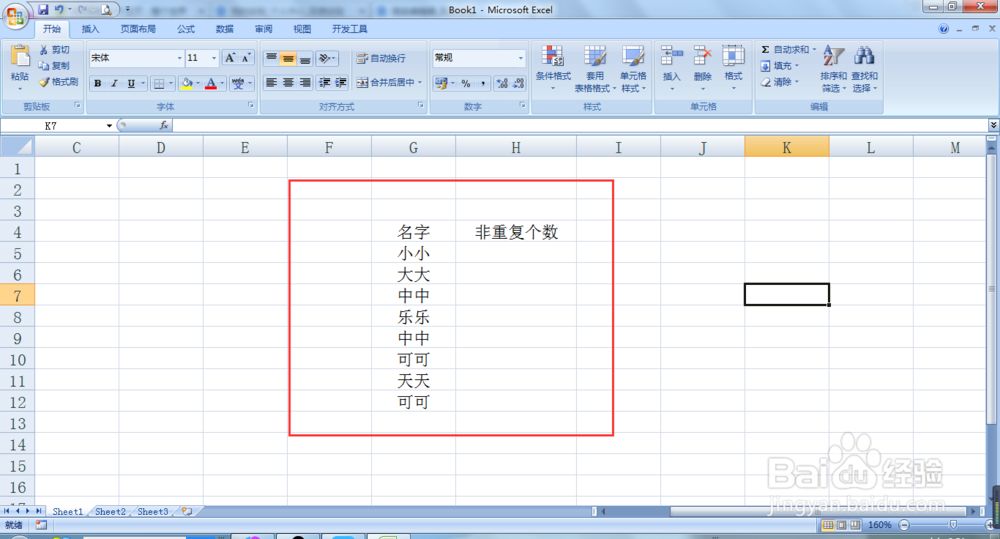The height and width of the screenshot is (539, 1000).
Task: Open Fill (填充) dropdown
Action: 779,66
